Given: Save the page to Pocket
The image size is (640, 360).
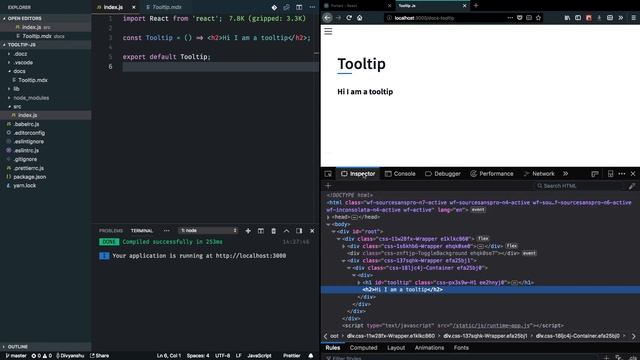Looking at the screenshot, I should 520,18.
